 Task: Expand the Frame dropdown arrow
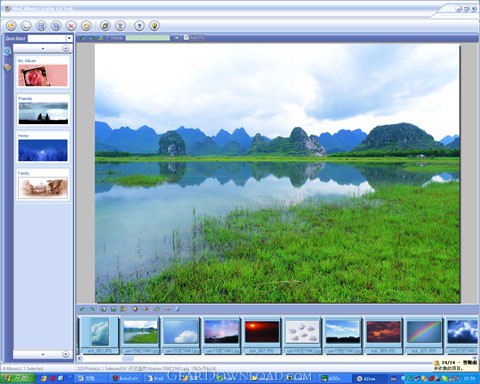point(176,38)
